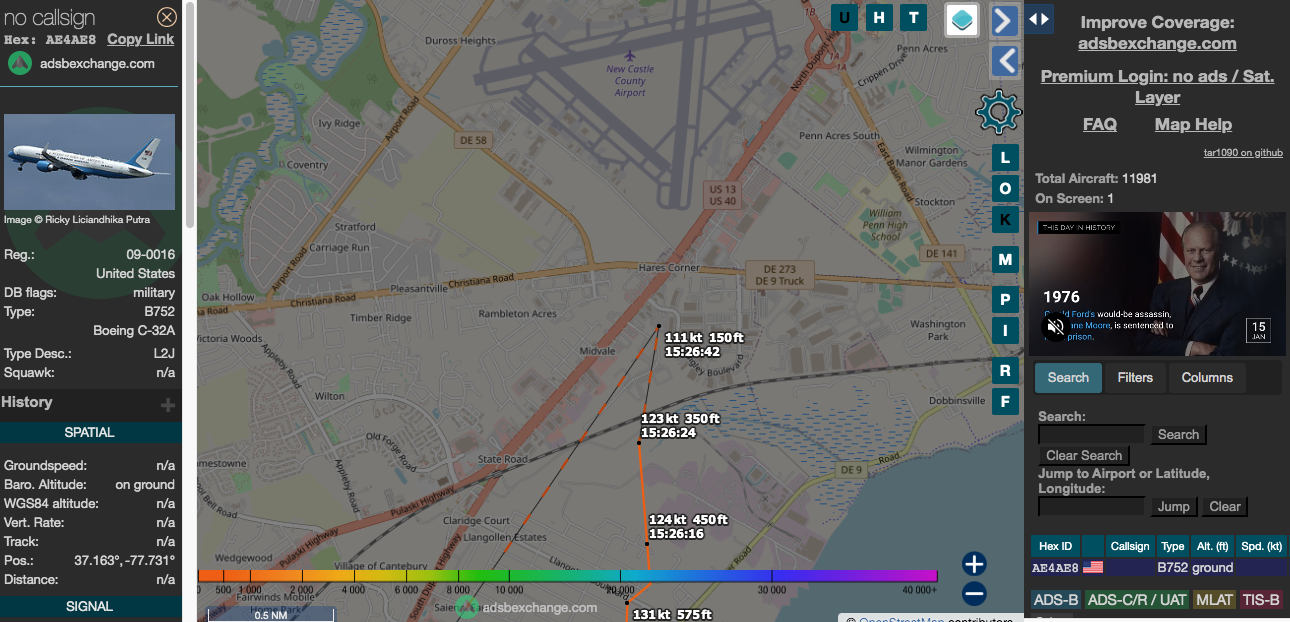
Task: Copy Link for the selected aircraft
Action: tap(141, 39)
